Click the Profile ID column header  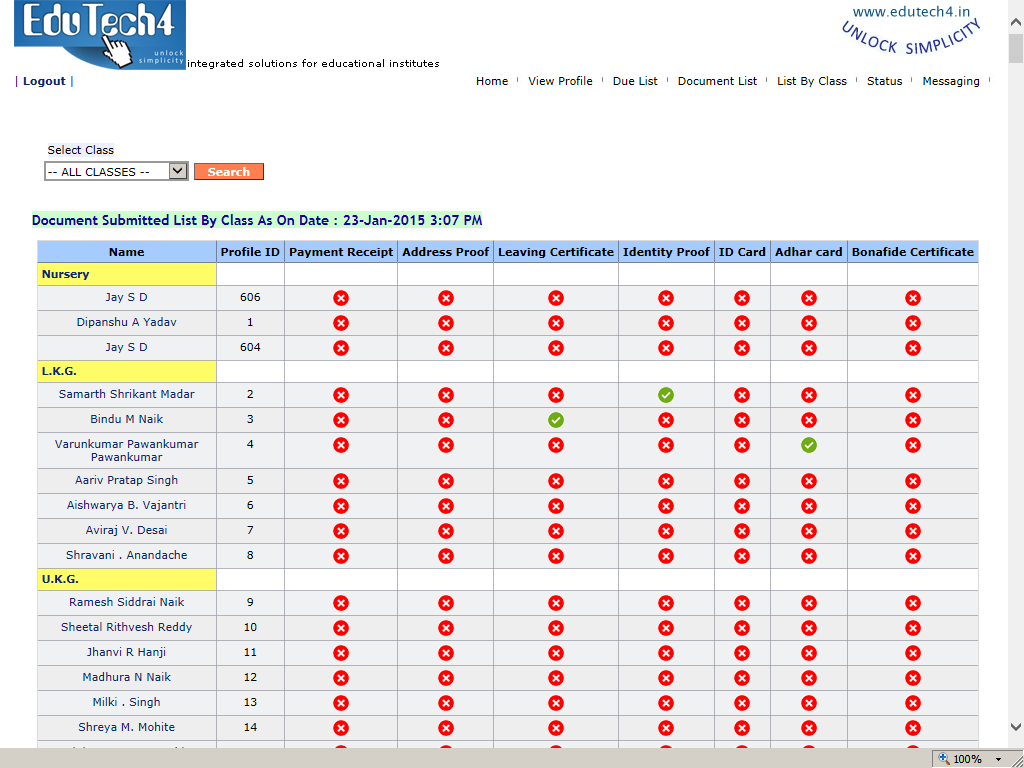(250, 252)
